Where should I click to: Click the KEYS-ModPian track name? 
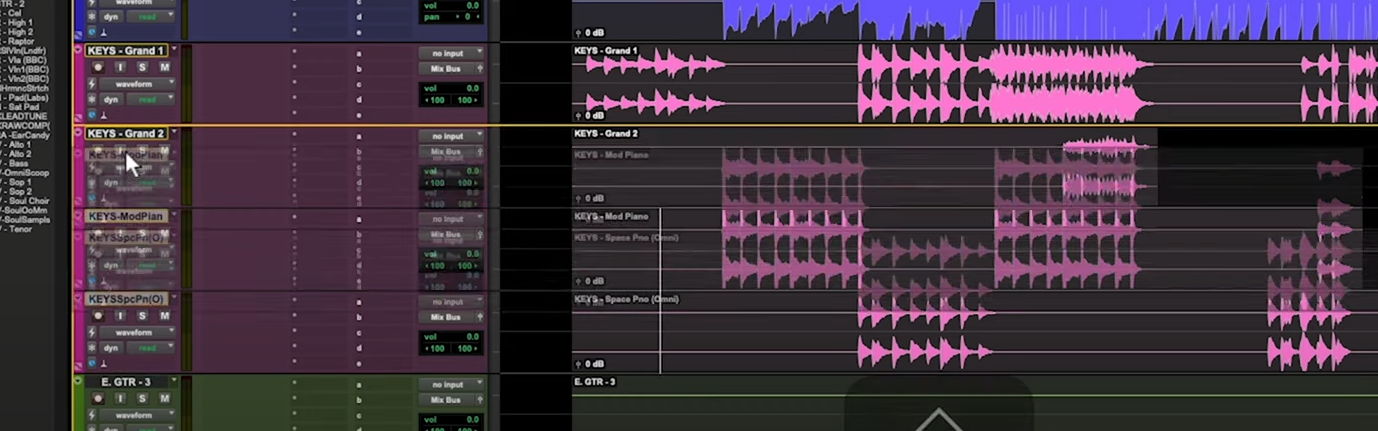125,216
